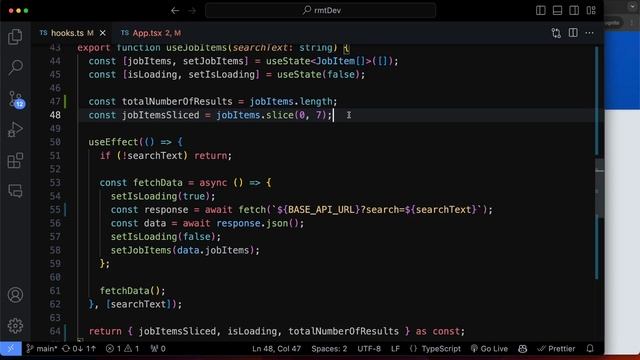Synchronize changes 0 down 1 up
640x360 pixels.
79,349
